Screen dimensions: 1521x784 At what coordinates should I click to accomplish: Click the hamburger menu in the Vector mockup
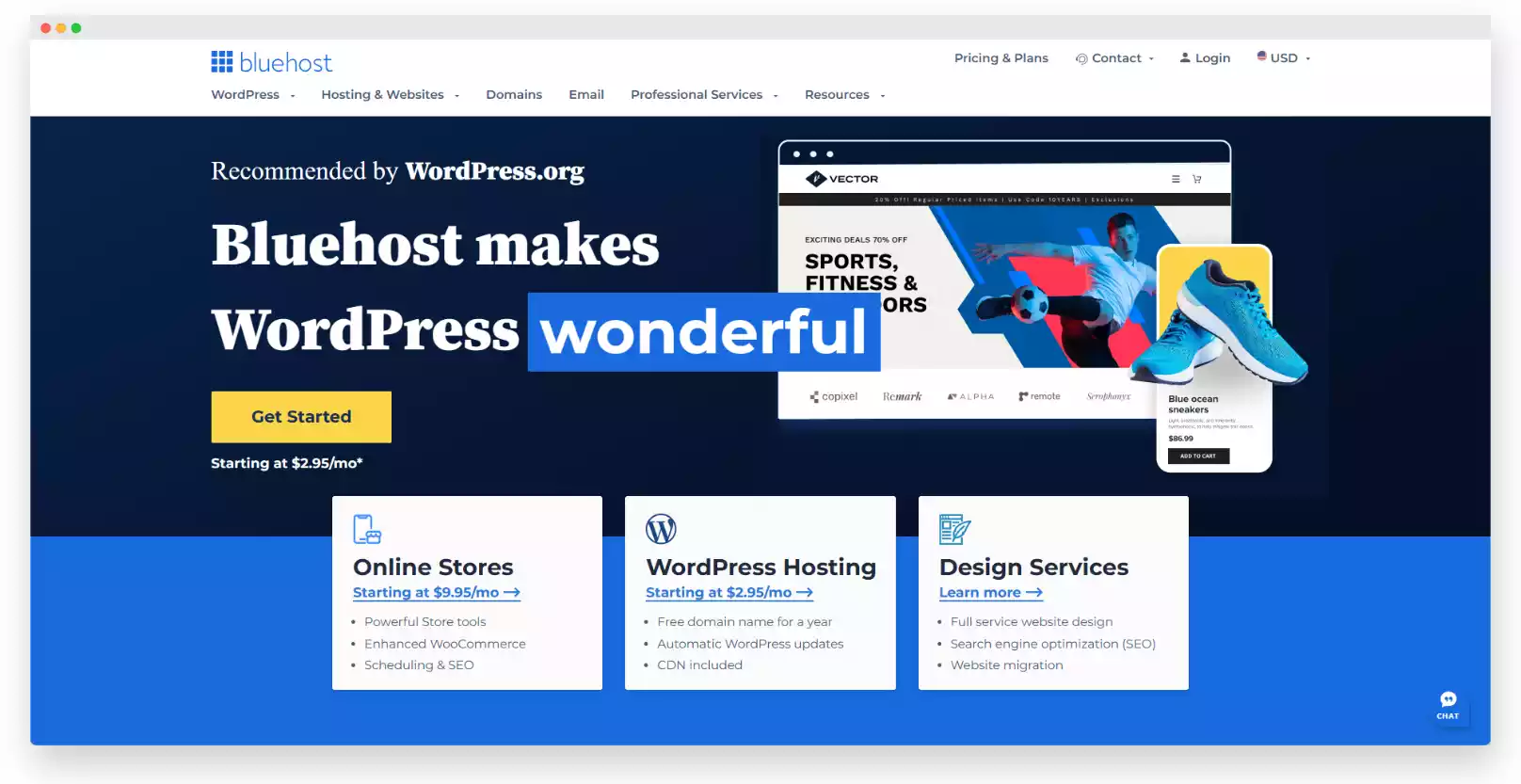[1176, 179]
